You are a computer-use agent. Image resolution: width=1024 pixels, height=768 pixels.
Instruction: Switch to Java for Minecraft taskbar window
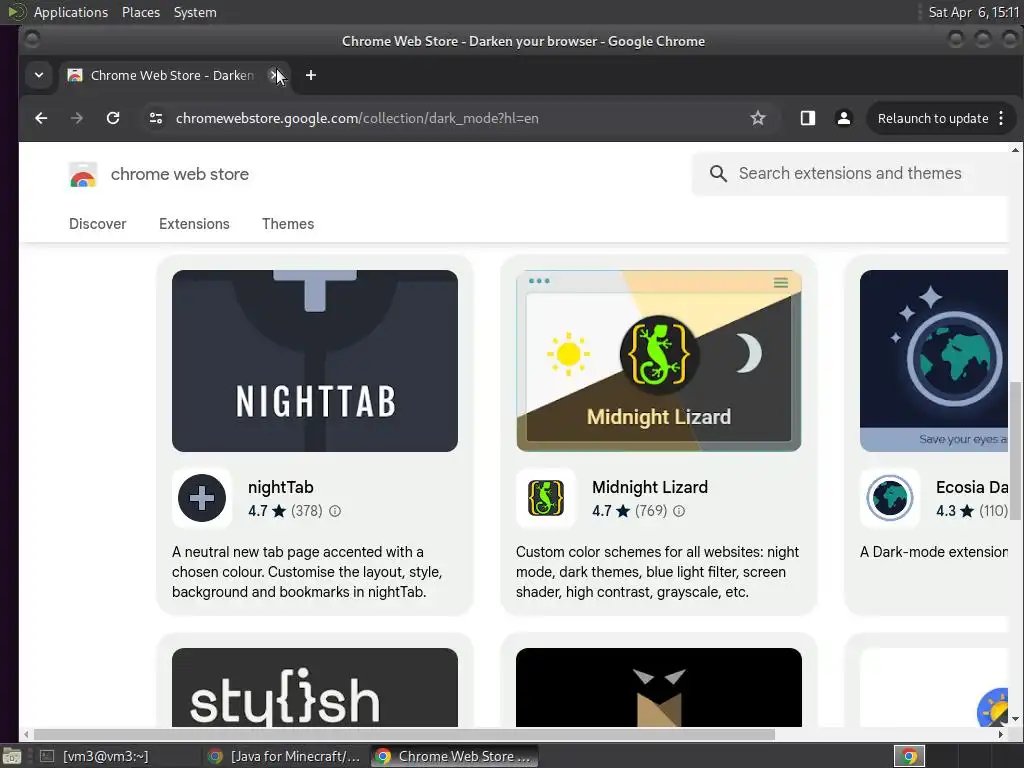pyautogui.click(x=285, y=756)
